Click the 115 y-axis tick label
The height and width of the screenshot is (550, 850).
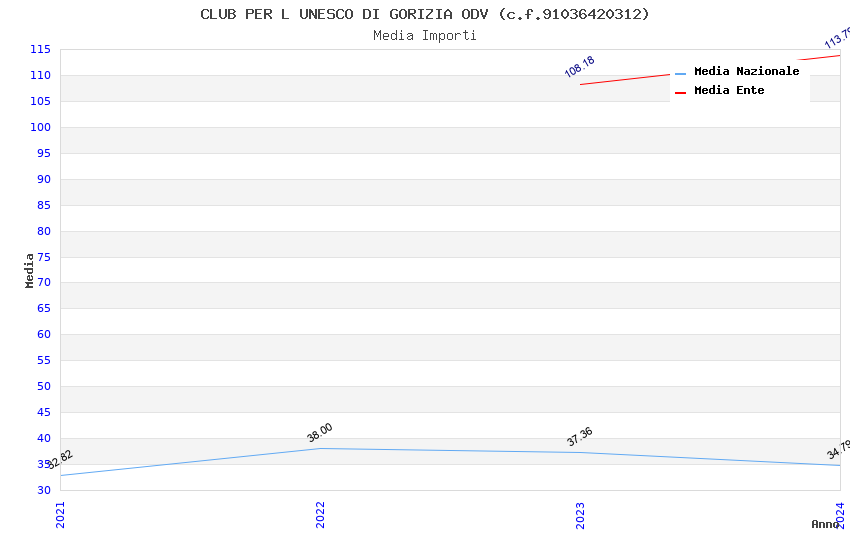click(x=40, y=49)
